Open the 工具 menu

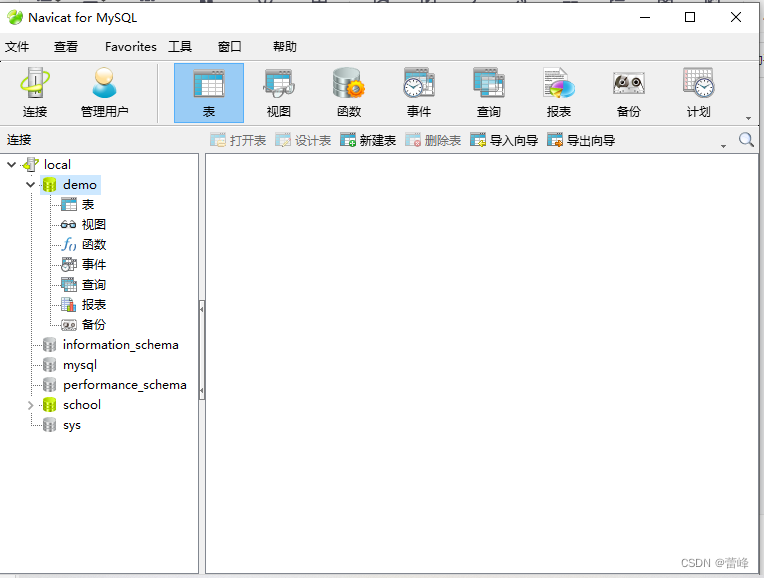point(180,47)
